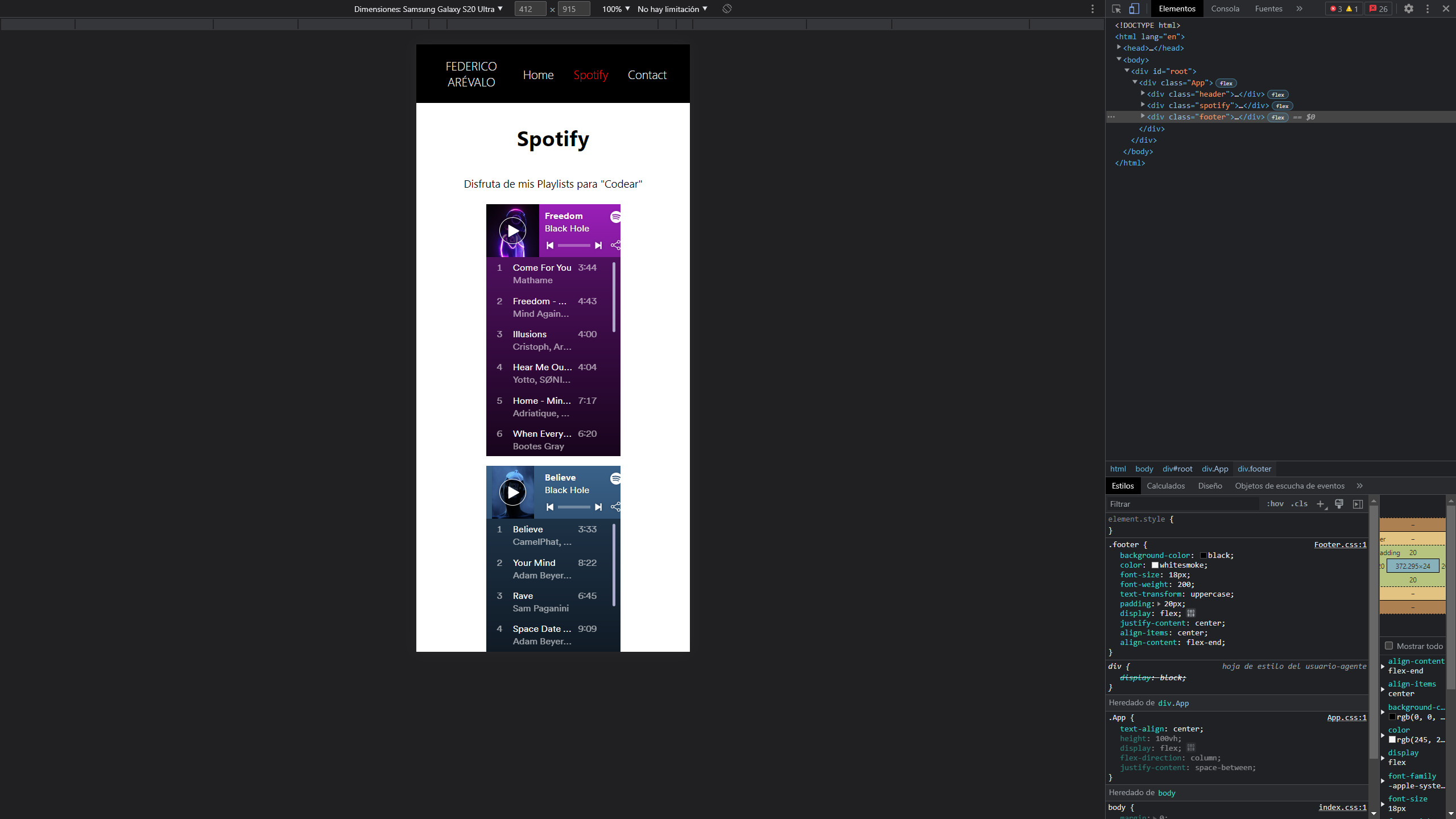Image resolution: width=1456 pixels, height=819 pixels.
Task: Play the Freedom playlist
Action: click(x=512, y=230)
